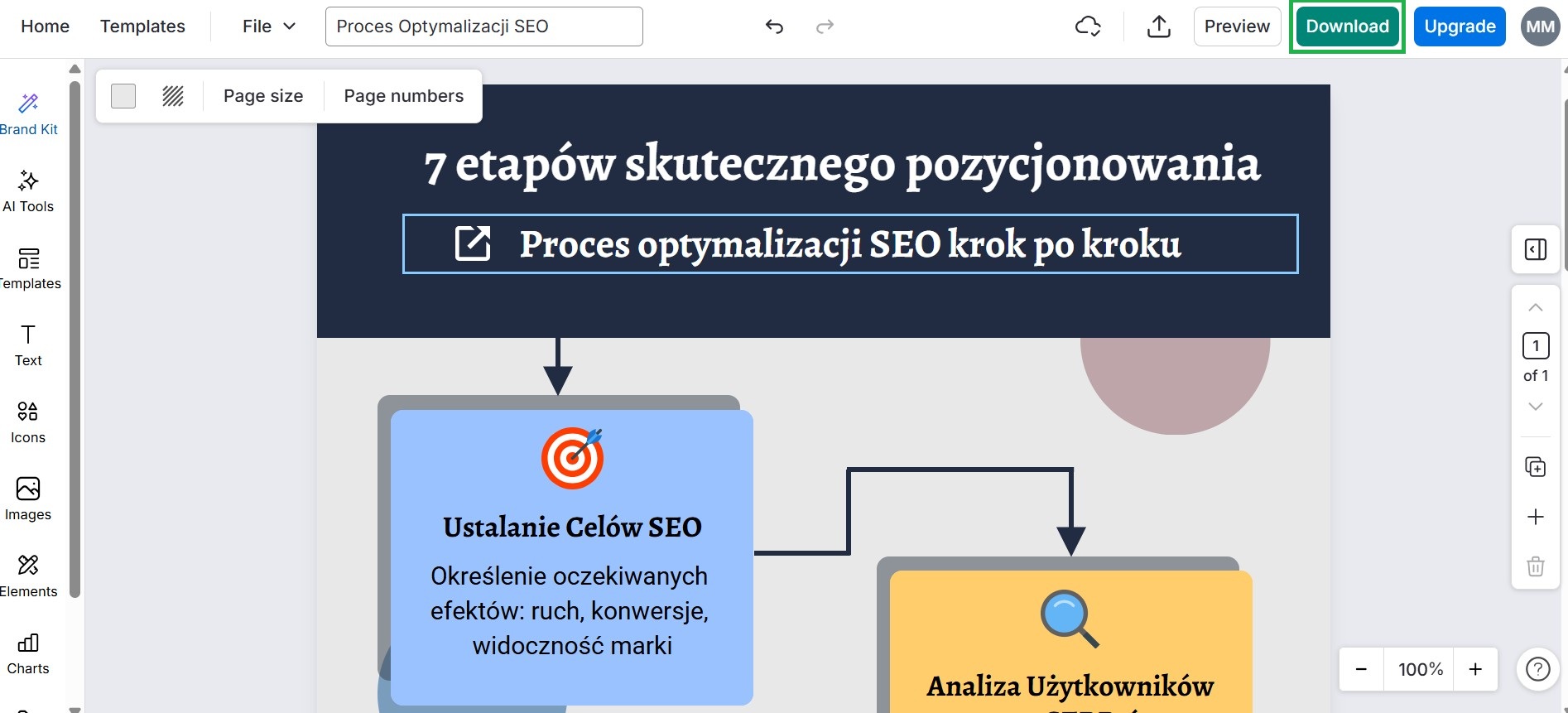1568x713 pixels.
Task: Select the background pattern hatch icon
Action: pyautogui.click(x=173, y=96)
